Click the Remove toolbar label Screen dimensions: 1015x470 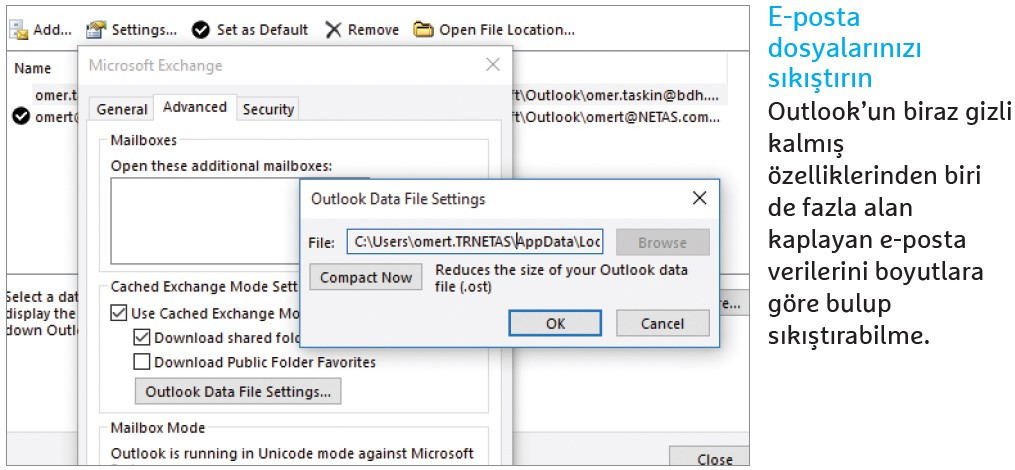coord(373,30)
